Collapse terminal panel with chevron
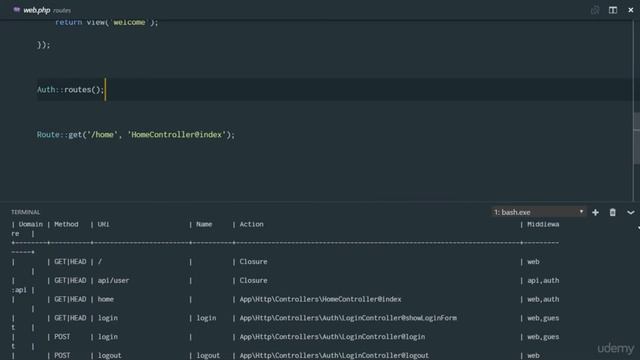The height and width of the screenshot is (360, 640). click(631, 212)
